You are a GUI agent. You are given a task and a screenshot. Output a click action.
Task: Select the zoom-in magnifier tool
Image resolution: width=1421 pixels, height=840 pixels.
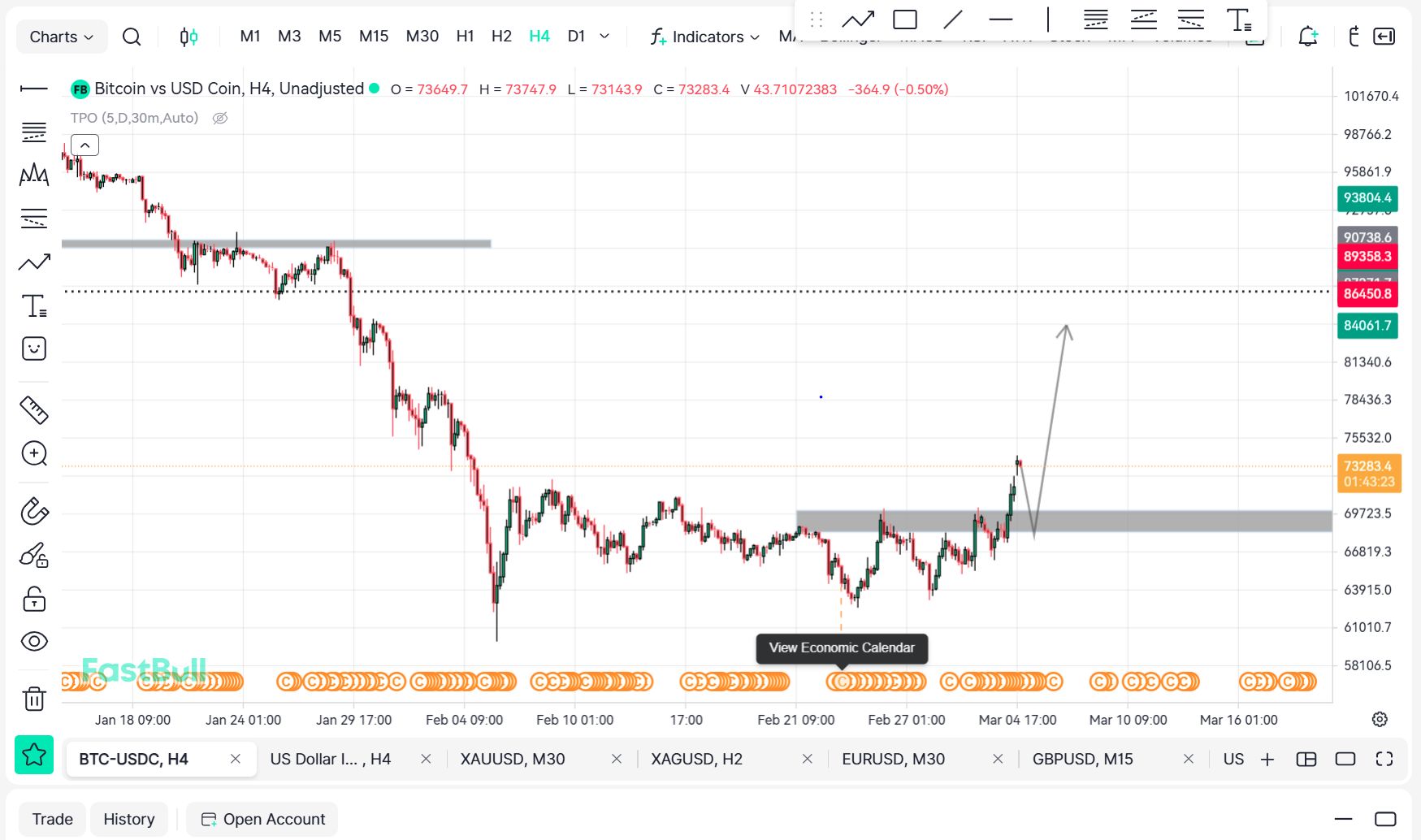34,453
